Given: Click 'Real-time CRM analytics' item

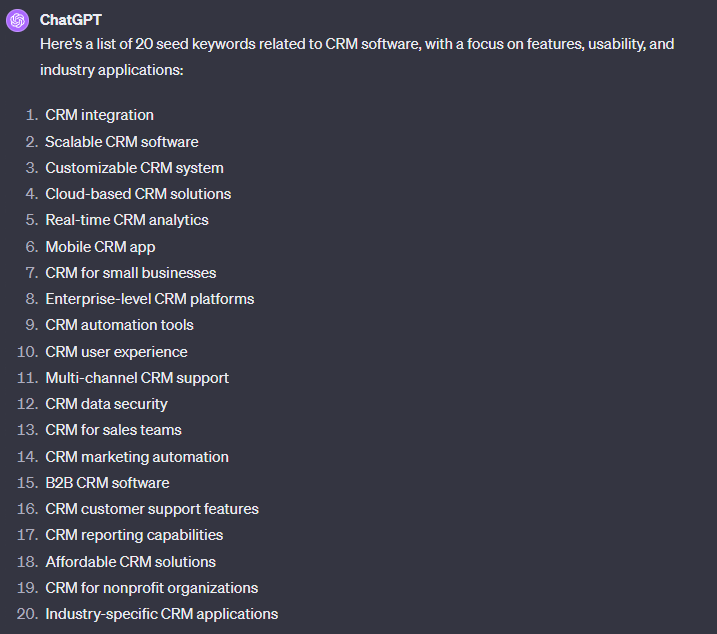Looking at the screenshot, I should [127, 220].
